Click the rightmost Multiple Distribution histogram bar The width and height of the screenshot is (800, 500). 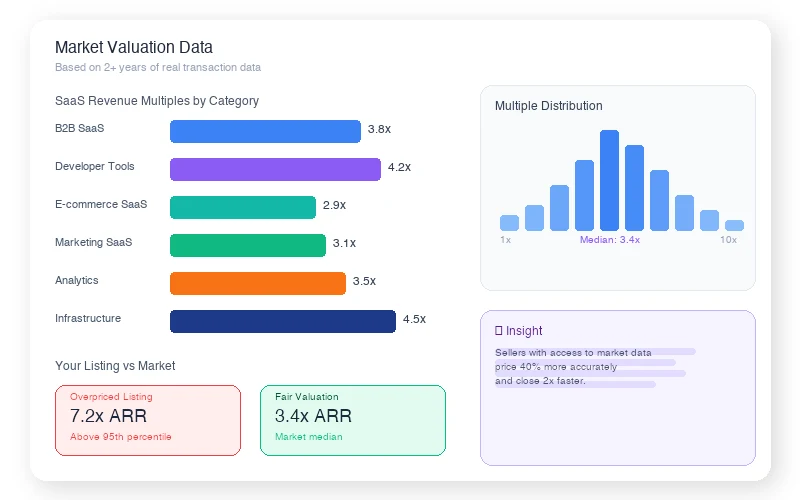click(734, 226)
